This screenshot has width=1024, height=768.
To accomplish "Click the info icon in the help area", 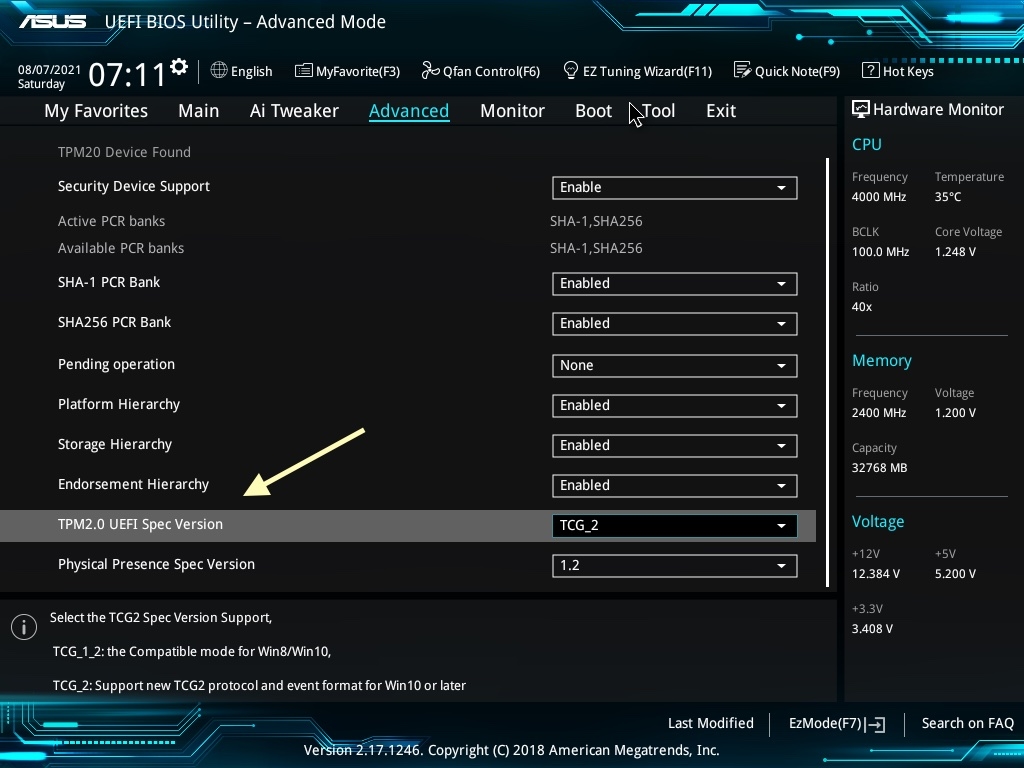I will (23, 626).
